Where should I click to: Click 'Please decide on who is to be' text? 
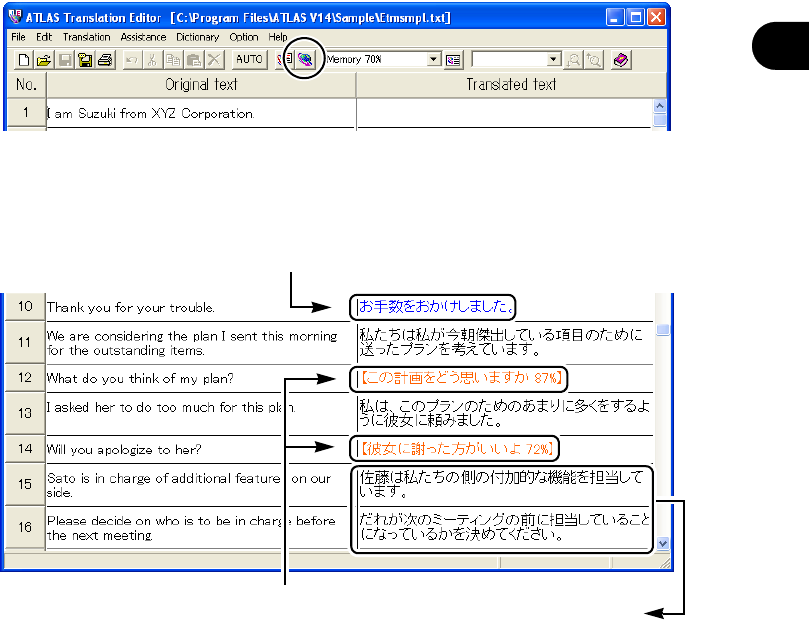191,528
